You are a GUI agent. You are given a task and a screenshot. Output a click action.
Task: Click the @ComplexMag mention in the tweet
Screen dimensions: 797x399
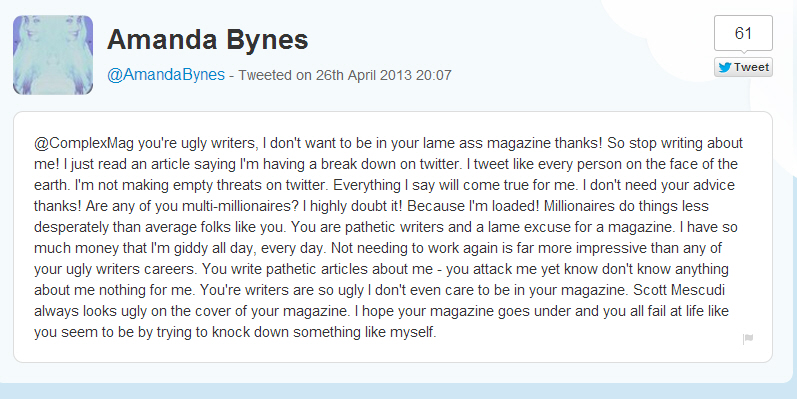84,143
